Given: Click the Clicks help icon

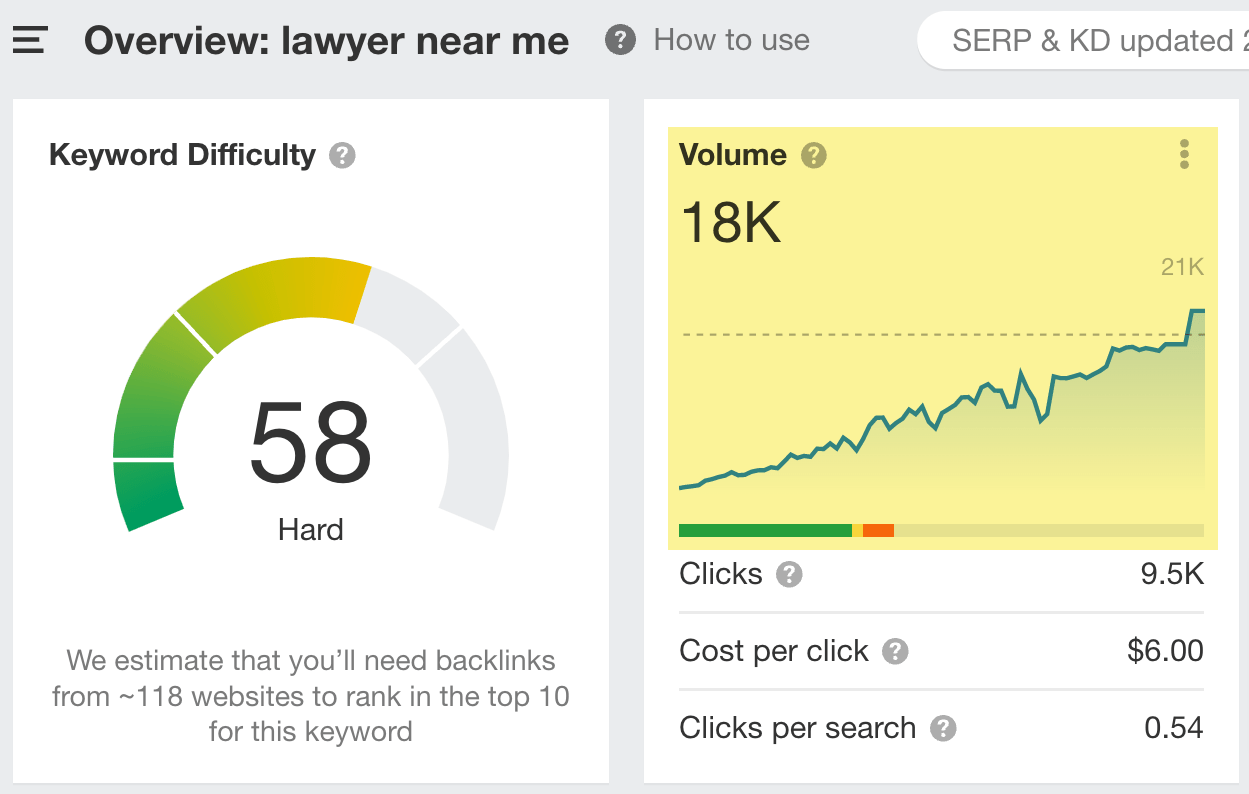Looking at the screenshot, I should 789,575.
